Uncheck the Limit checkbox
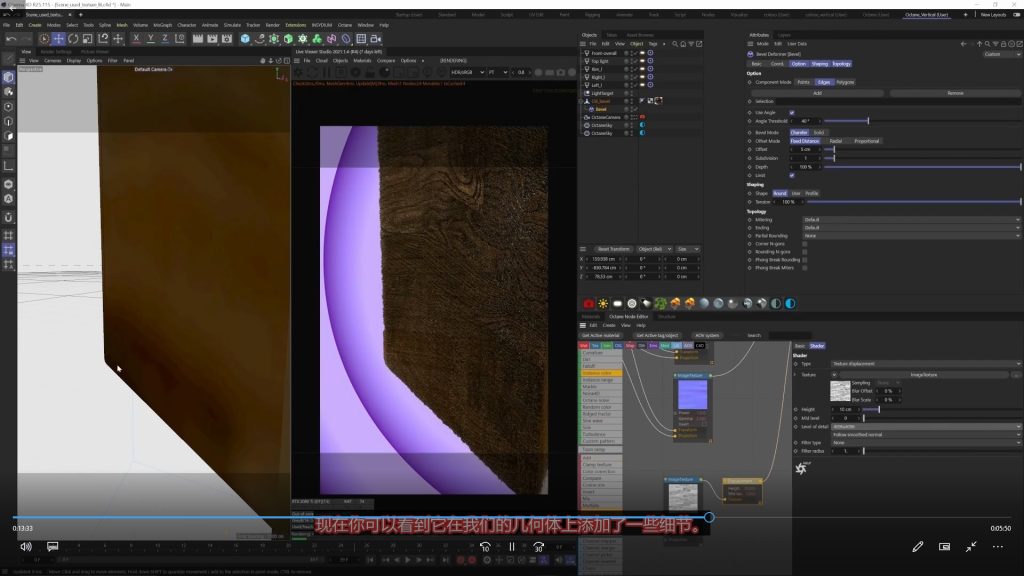This screenshot has height=576, width=1024. [x=792, y=175]
